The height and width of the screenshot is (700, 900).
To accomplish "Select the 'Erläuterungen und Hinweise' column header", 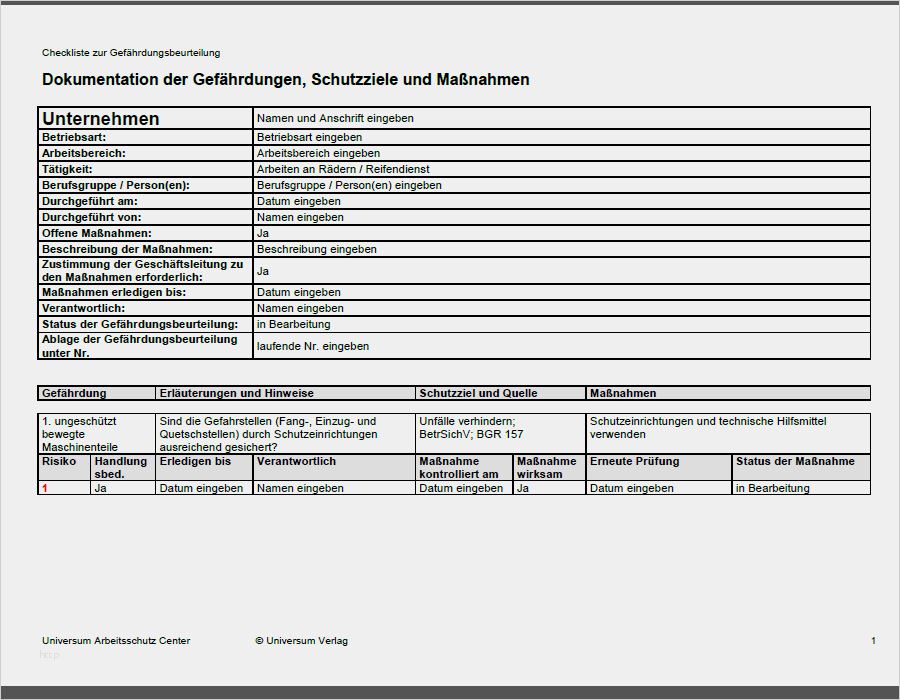I will [x=285, y=393].
